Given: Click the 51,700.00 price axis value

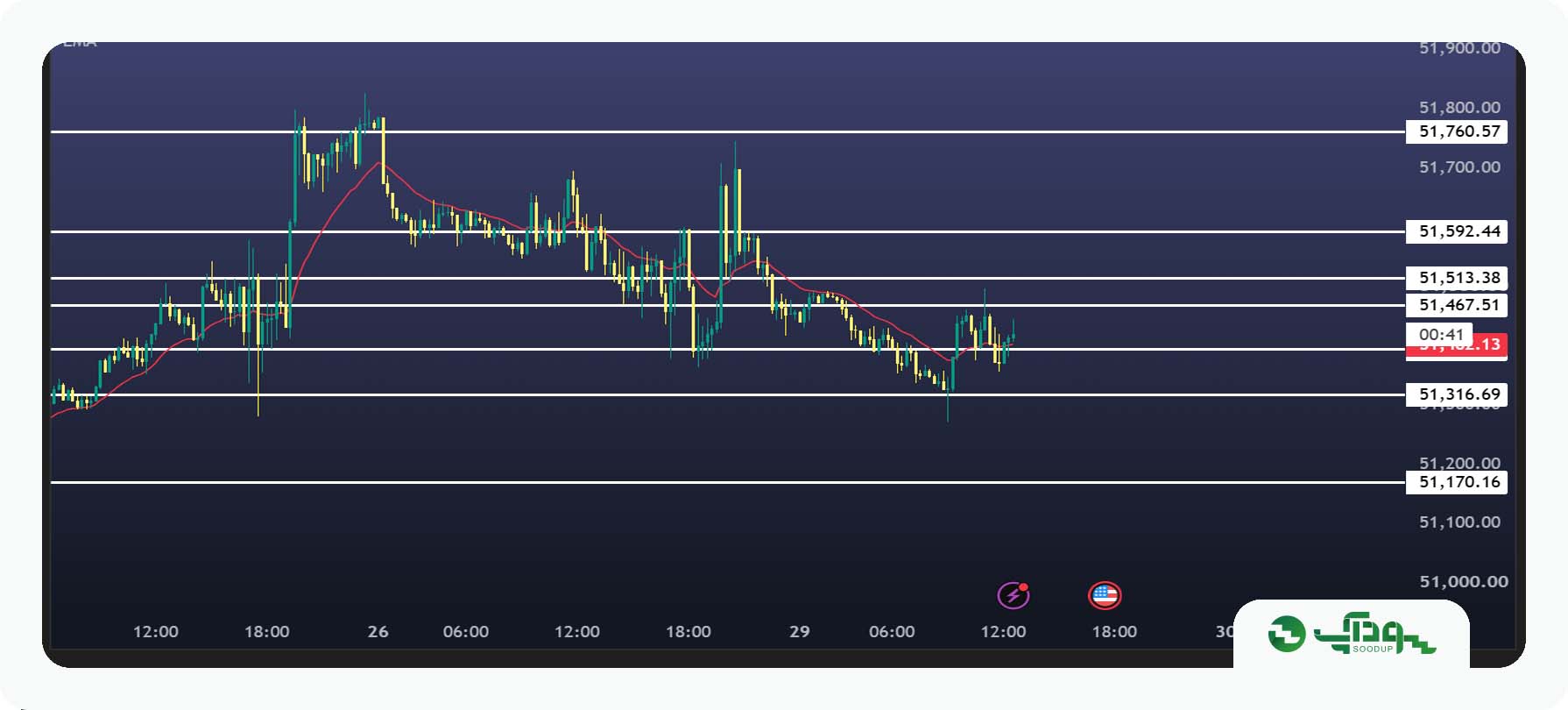Looking at the screenshot, I should coord(1459,167).
